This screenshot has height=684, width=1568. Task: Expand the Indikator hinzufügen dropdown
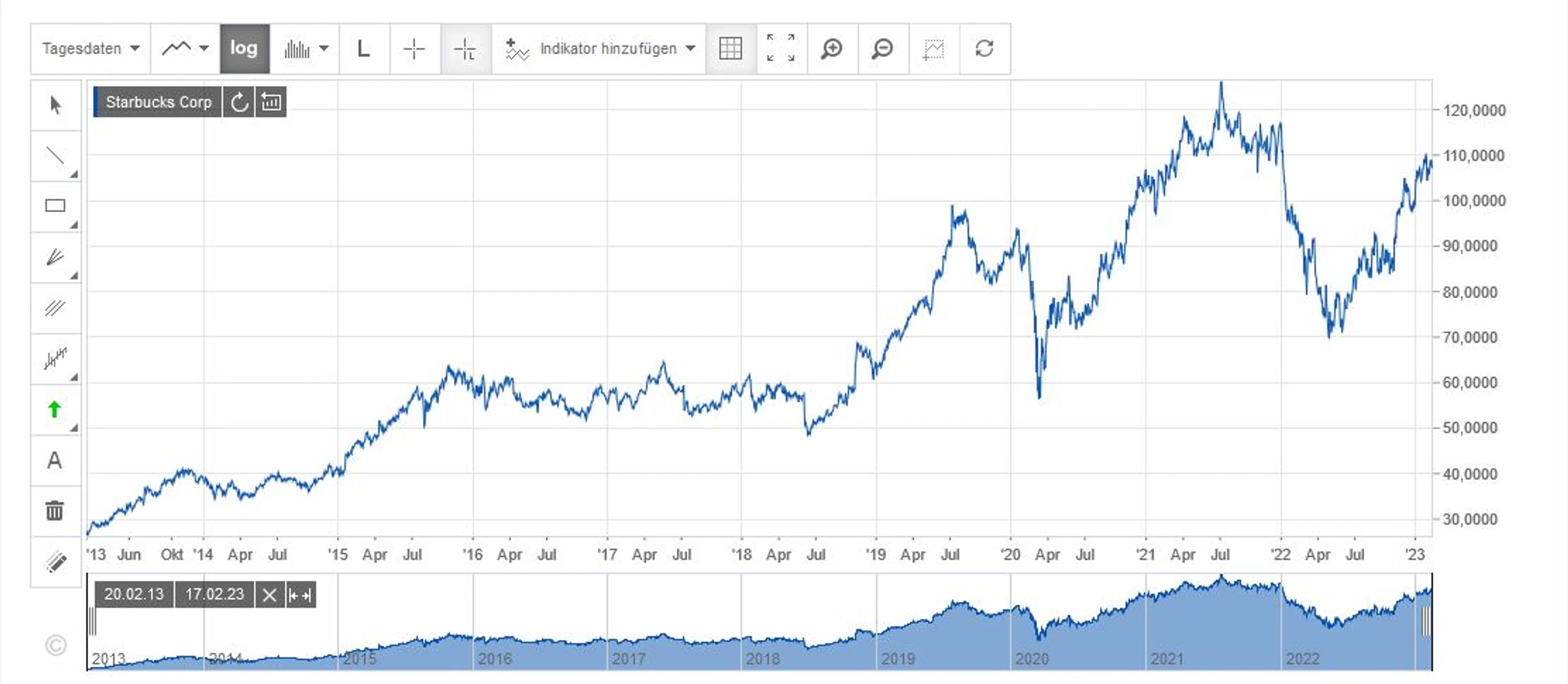(x=599, y=48)
